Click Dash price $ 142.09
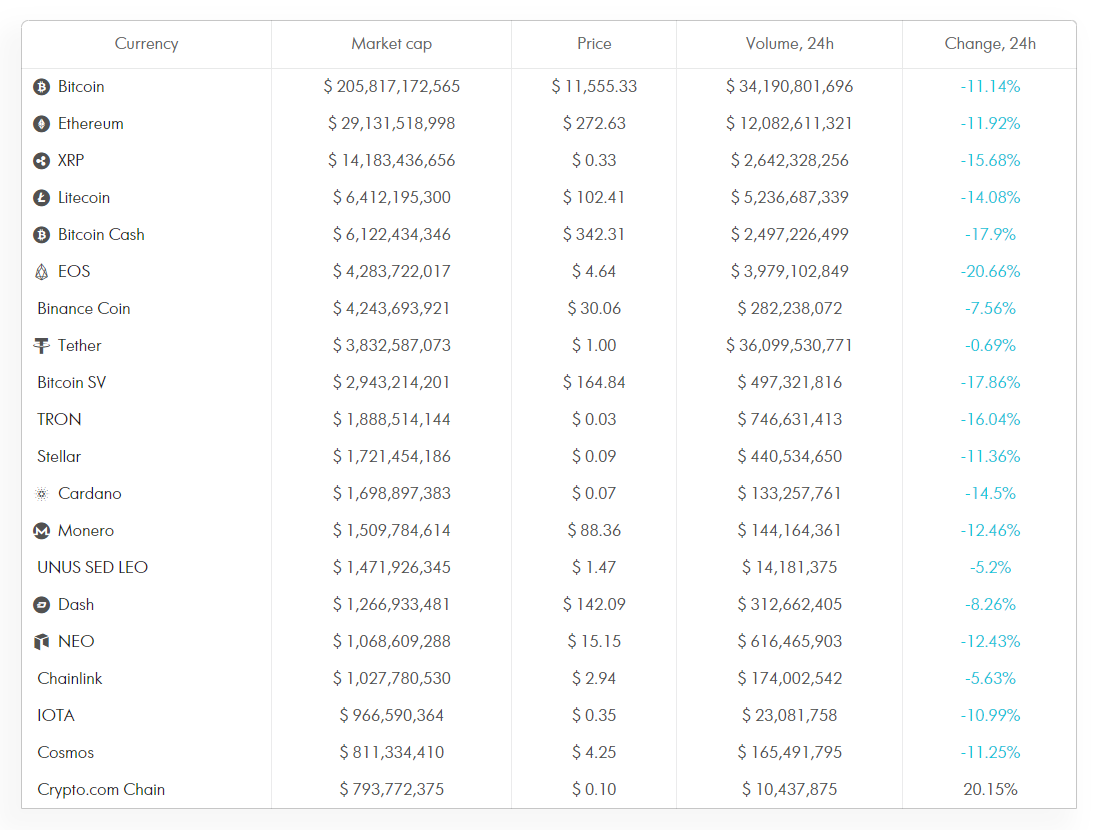This screenshot has height=830, width=1100. [594, 605]
